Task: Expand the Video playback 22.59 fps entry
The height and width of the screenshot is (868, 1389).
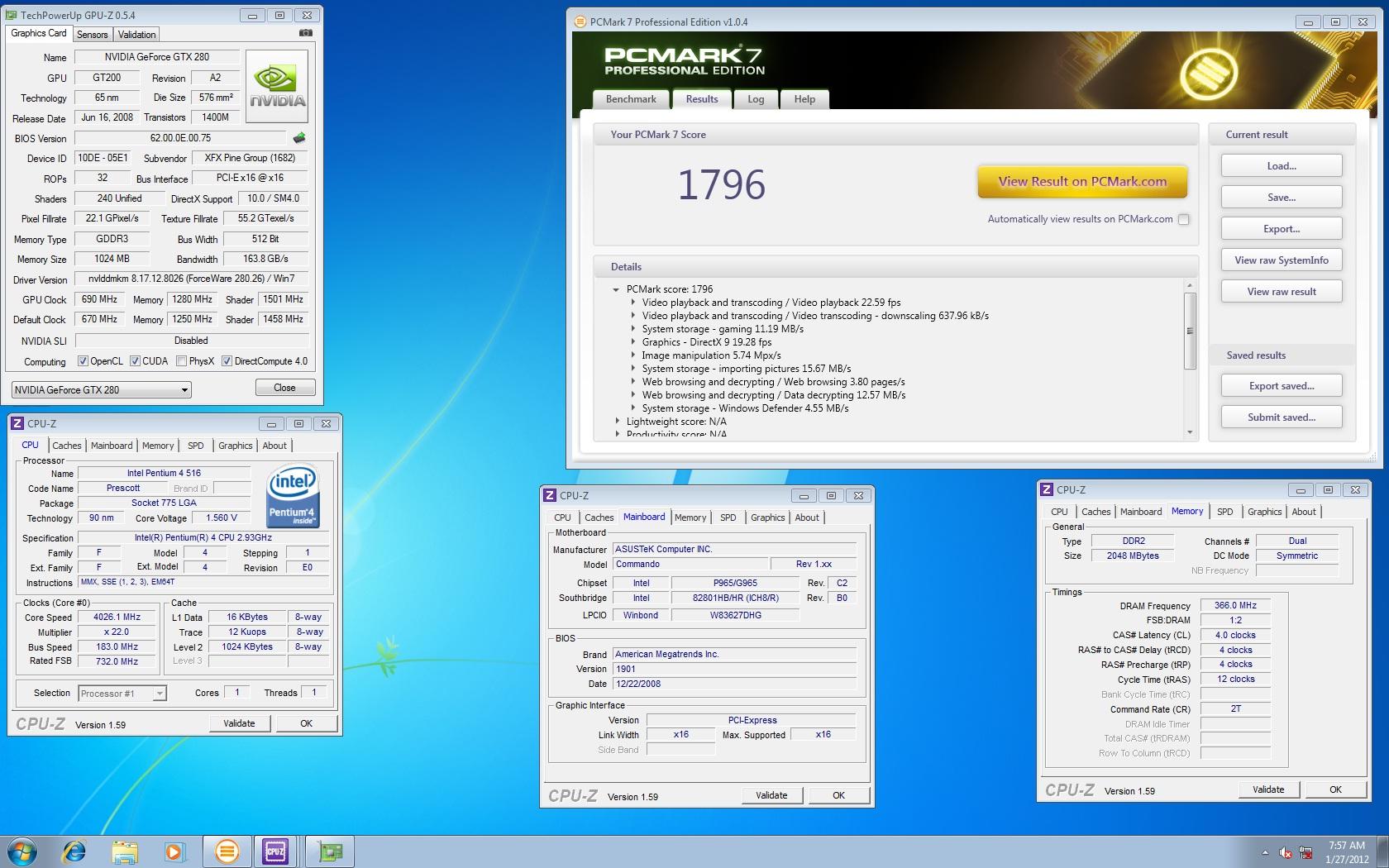Action: [633, 303]
